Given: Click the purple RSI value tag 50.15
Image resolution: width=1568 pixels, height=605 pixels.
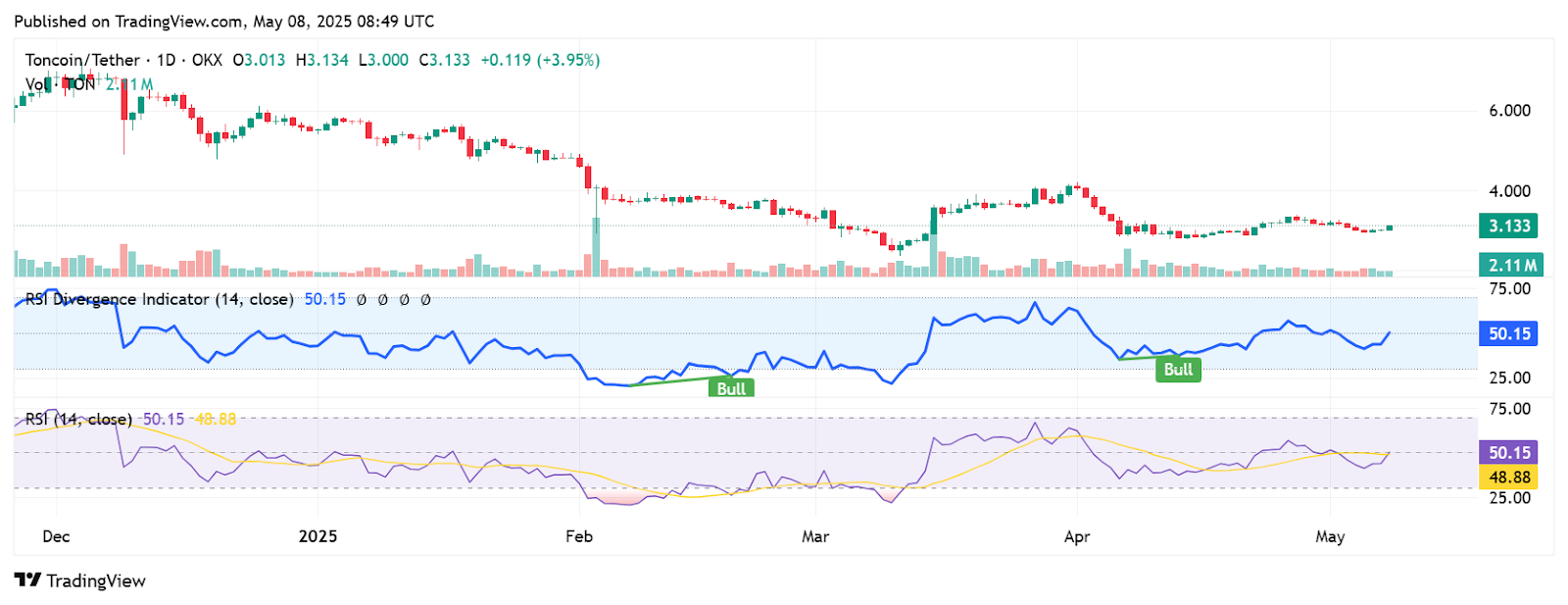Looking at the screenshot, I should point(1509,452).
